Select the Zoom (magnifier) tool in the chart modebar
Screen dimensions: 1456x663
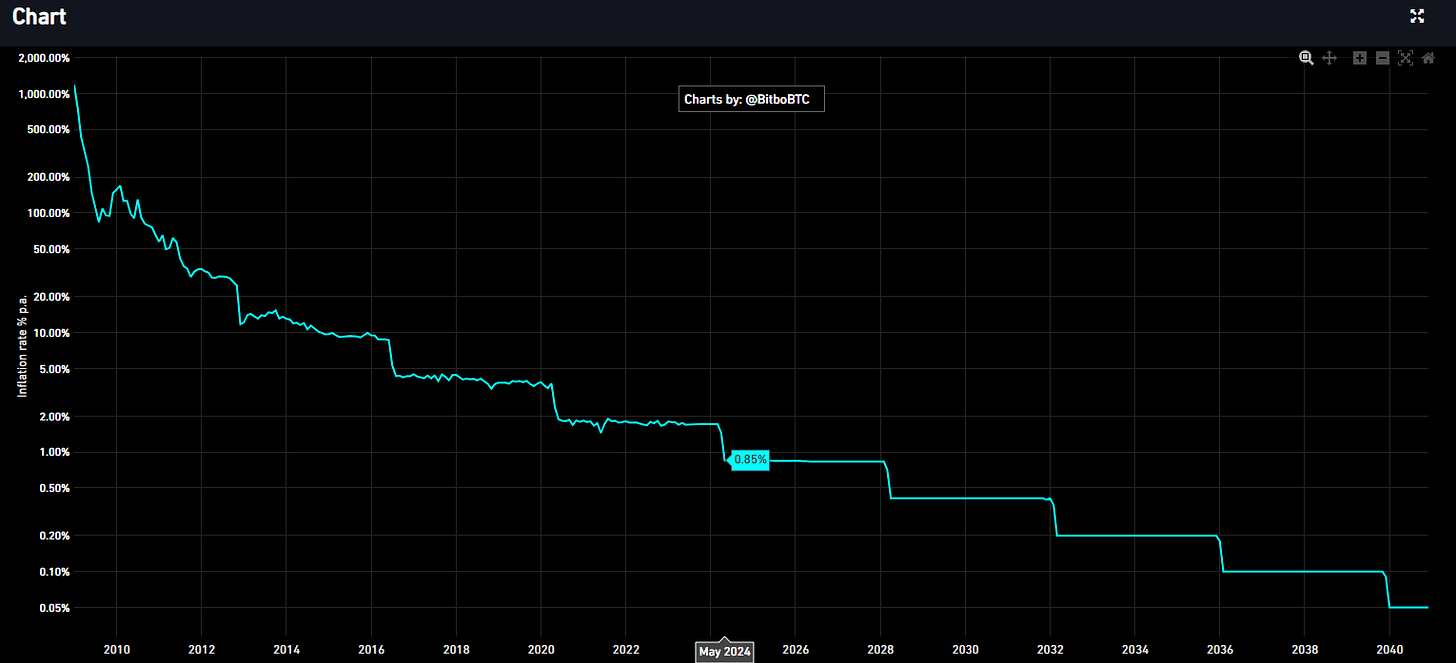pos(1306,58)
